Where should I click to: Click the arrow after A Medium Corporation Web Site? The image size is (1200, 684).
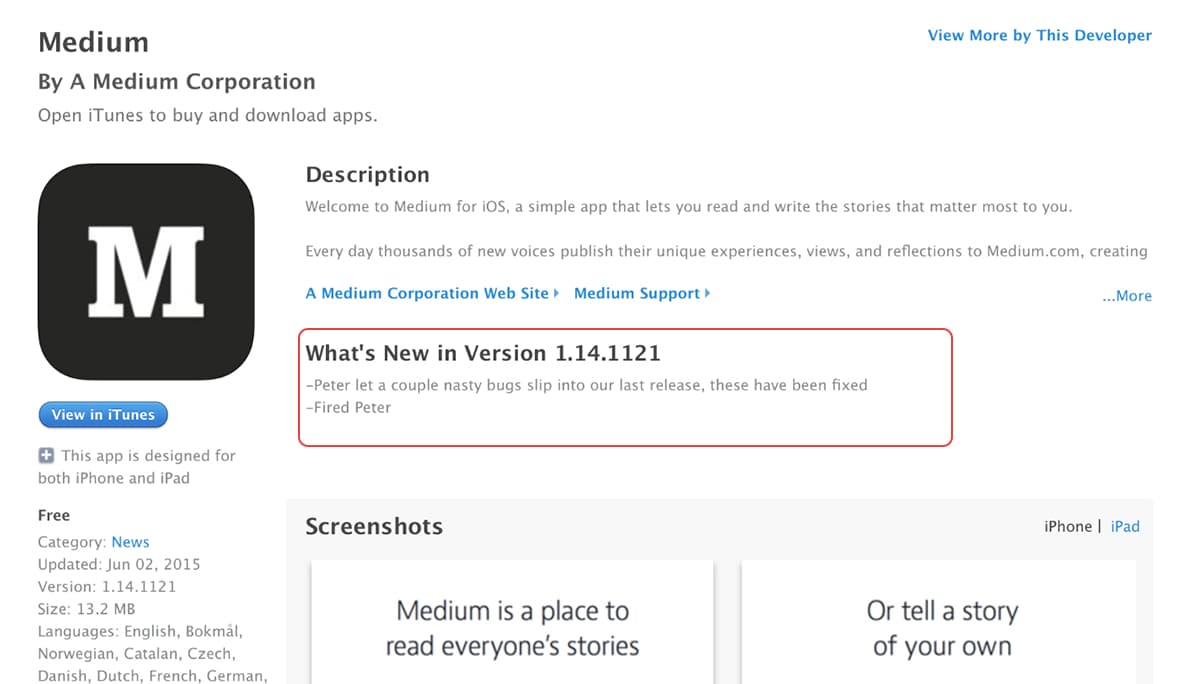pos(556,293)
